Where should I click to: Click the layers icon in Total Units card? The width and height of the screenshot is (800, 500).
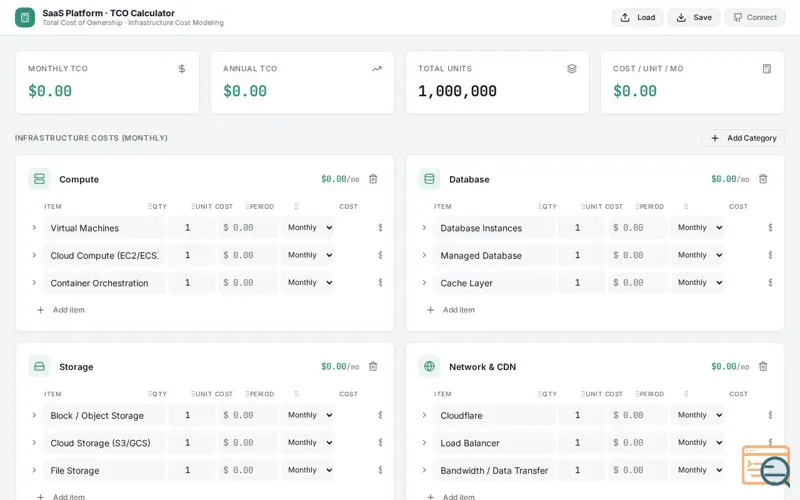click(571, 69)
